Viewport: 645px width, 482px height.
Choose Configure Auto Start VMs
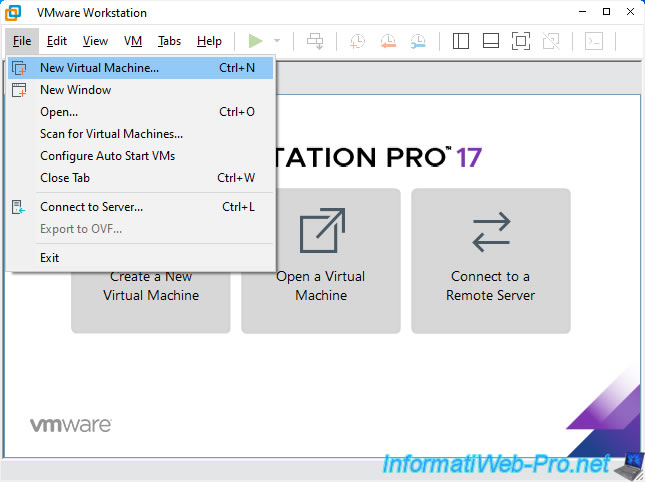pyautogui.click(x=107, y=156)
